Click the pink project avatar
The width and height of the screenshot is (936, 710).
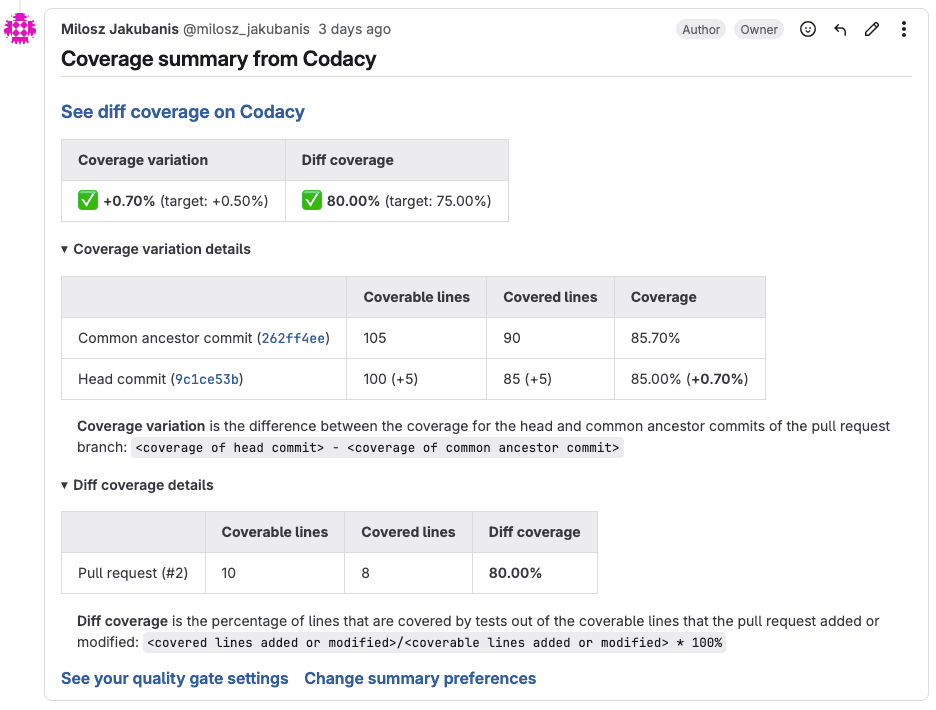20,28
